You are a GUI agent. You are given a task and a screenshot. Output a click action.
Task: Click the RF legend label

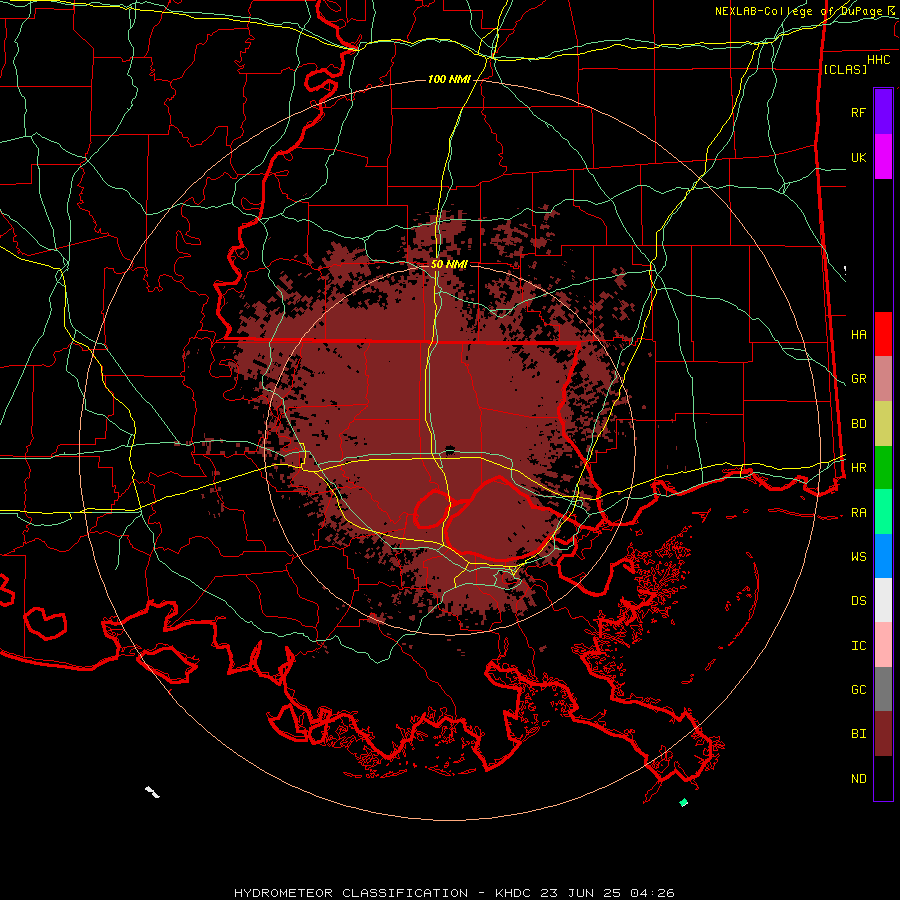click(x=858, y=112)
